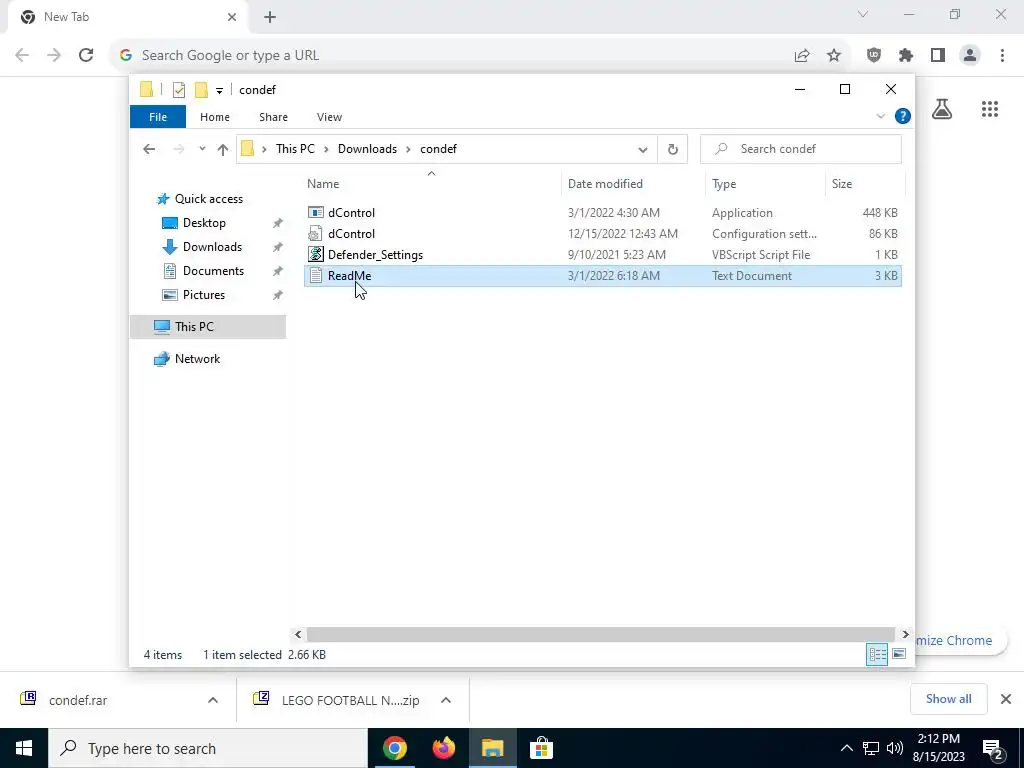The width and height of the screenshot is (1024, 768).
Task: Click Show all downloads
Action: click(x=948, y=699)
